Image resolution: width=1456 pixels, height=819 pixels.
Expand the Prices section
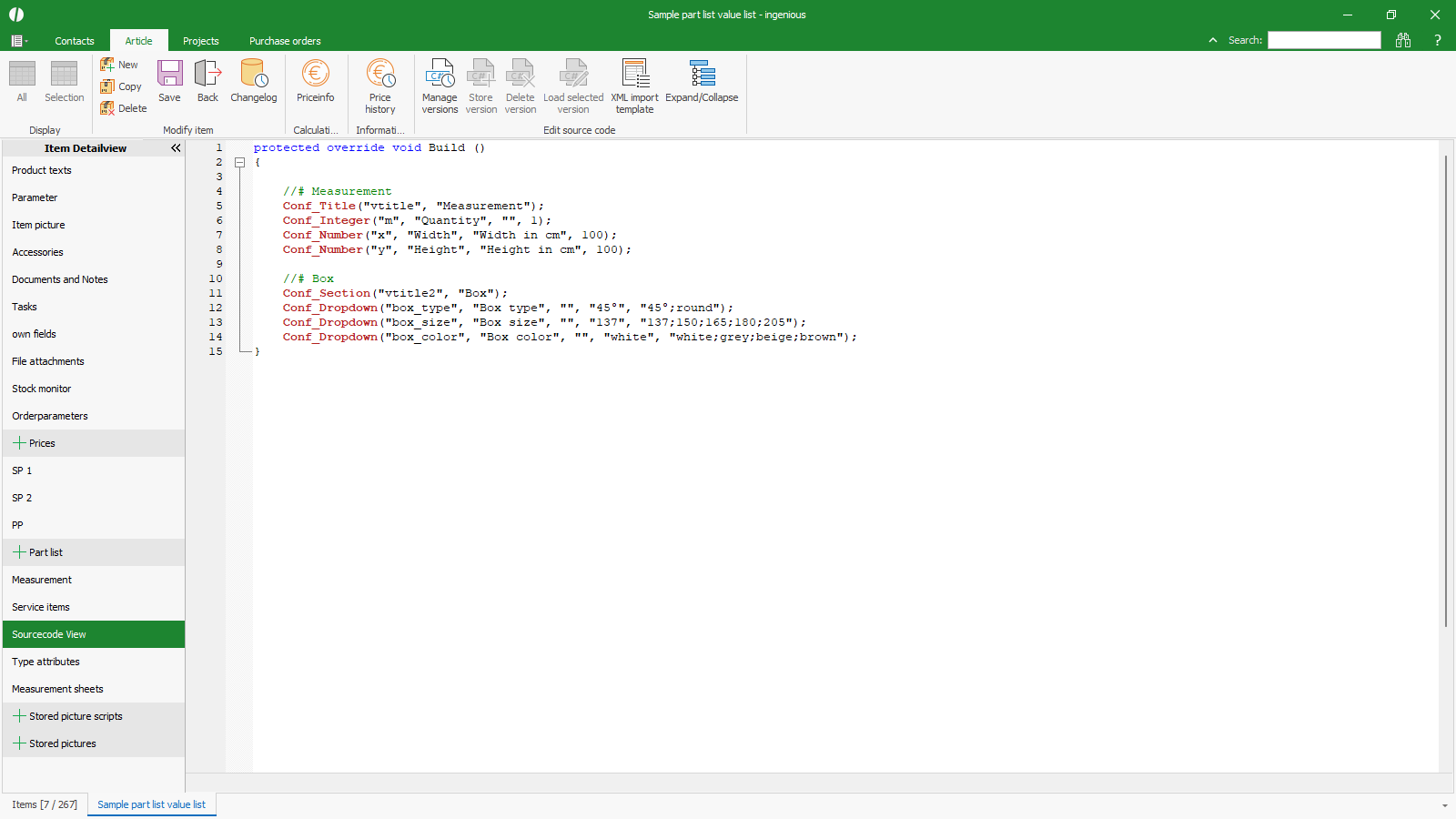[x=19, y=443]
